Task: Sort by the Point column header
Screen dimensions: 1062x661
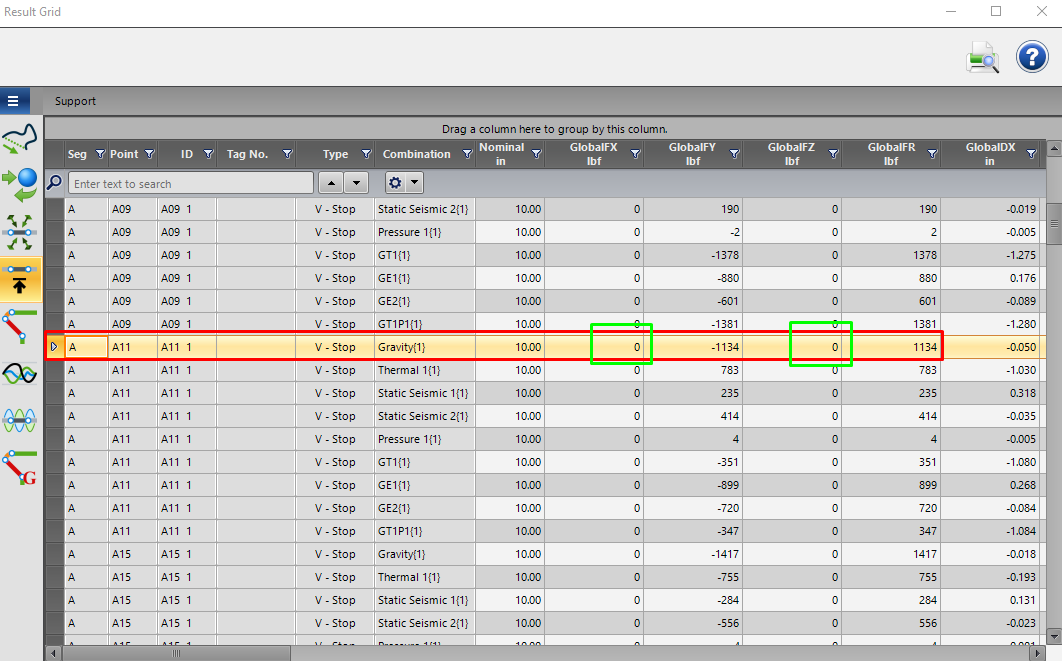Action: (x=125, y=154)
